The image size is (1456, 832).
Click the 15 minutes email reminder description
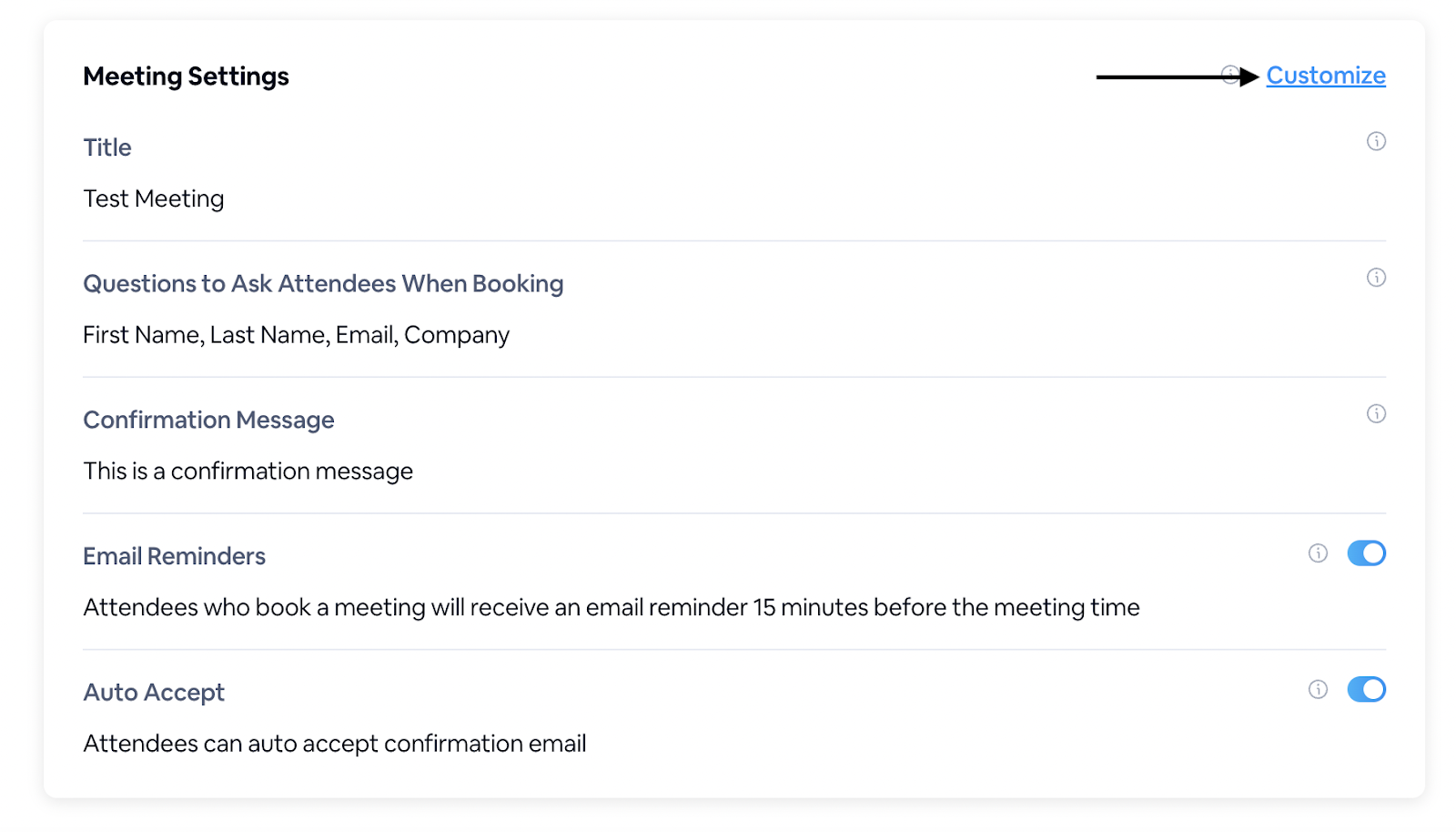[x=612, y=607]
